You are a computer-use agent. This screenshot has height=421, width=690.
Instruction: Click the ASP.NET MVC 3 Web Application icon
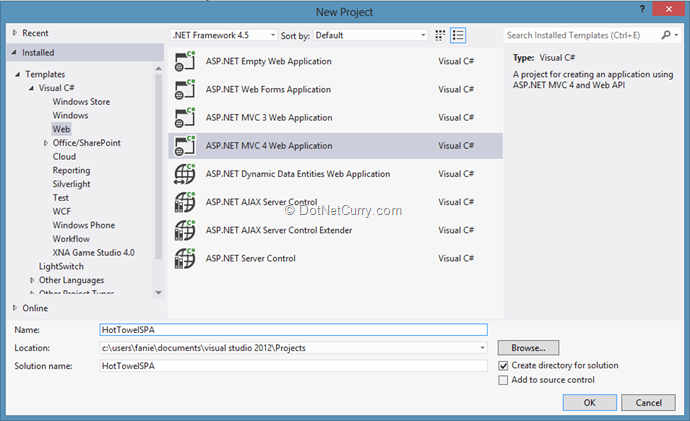pyautogui.click(x=185, y=117)
